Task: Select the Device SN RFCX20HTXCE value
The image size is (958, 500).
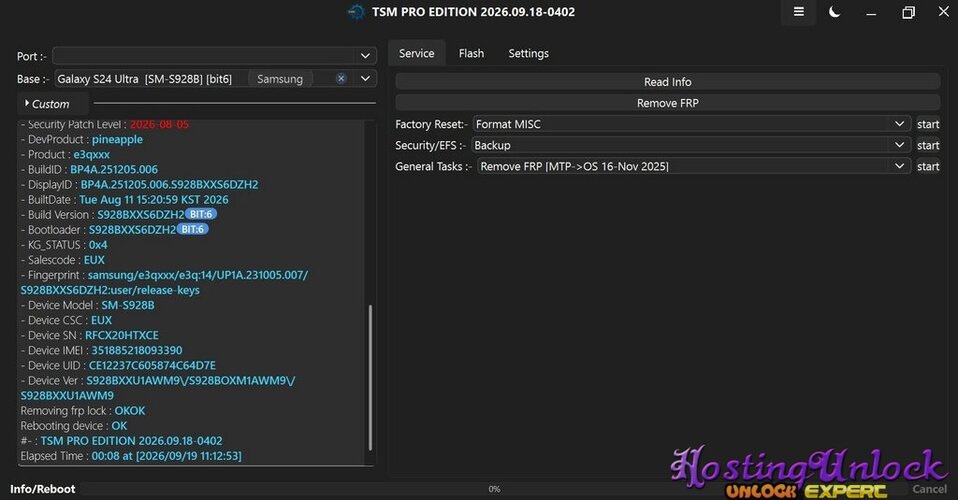Action: [122, 335]
